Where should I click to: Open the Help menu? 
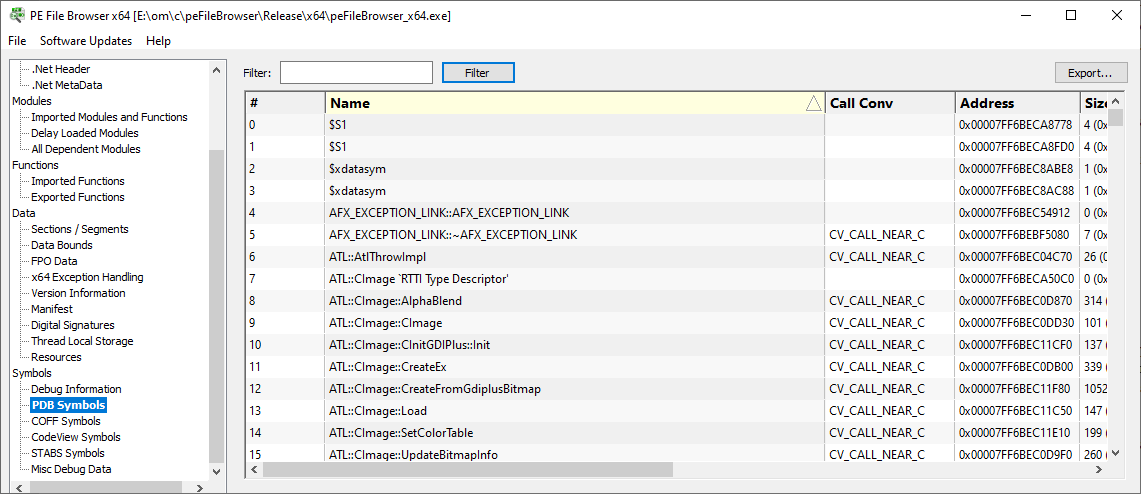coord(158,41)
